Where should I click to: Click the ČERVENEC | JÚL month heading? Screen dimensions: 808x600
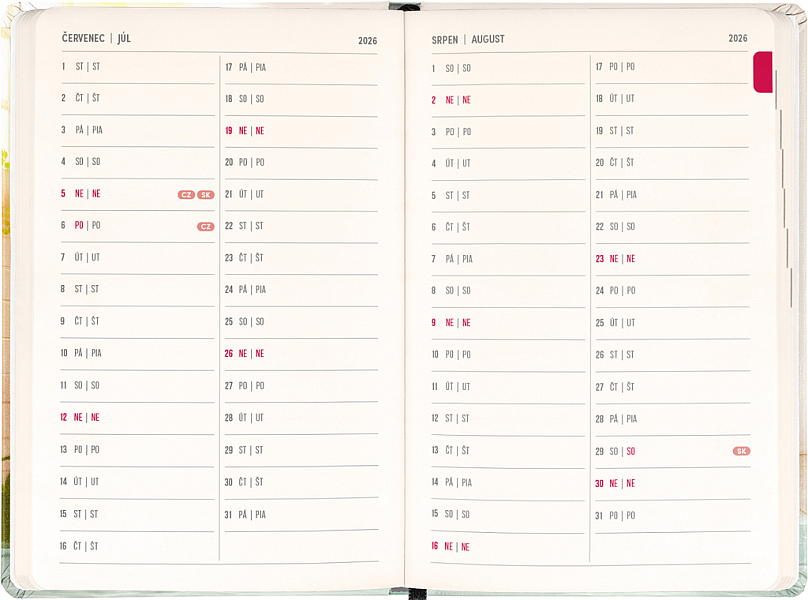coord(96,39)
